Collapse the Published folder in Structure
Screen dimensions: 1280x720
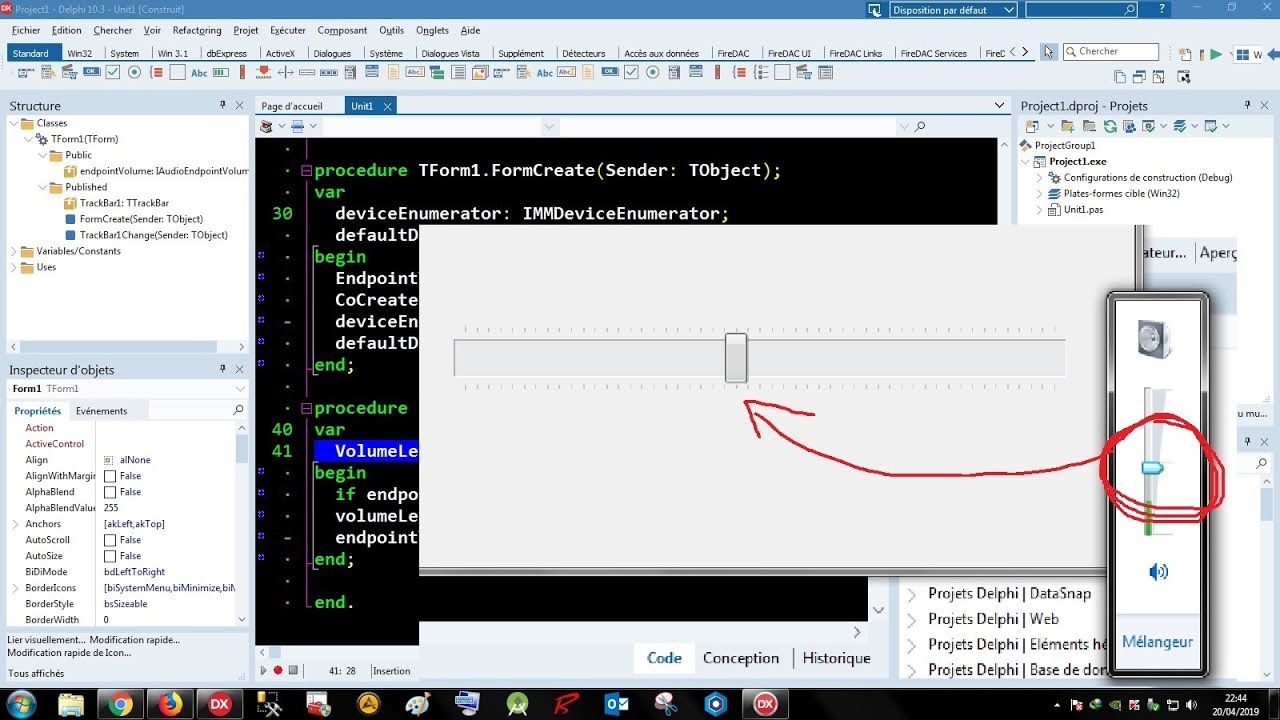coord(41,187)
